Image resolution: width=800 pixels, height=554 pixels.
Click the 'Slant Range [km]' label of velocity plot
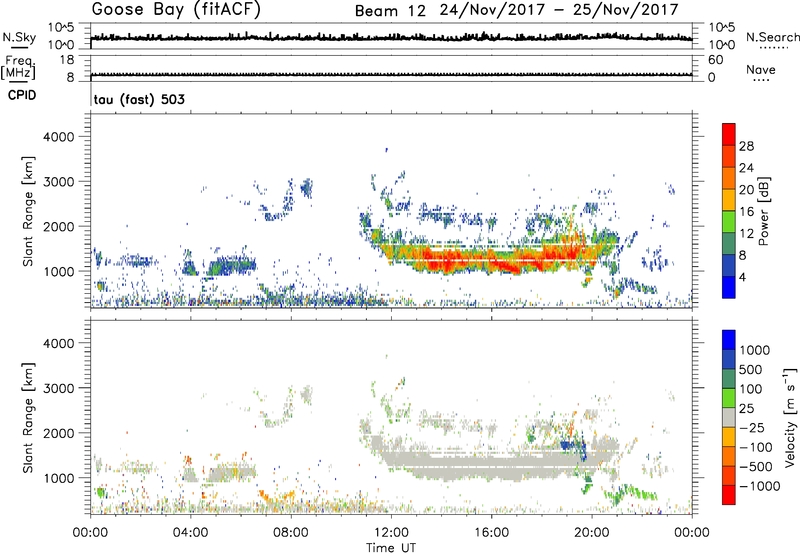click(28, 418)
